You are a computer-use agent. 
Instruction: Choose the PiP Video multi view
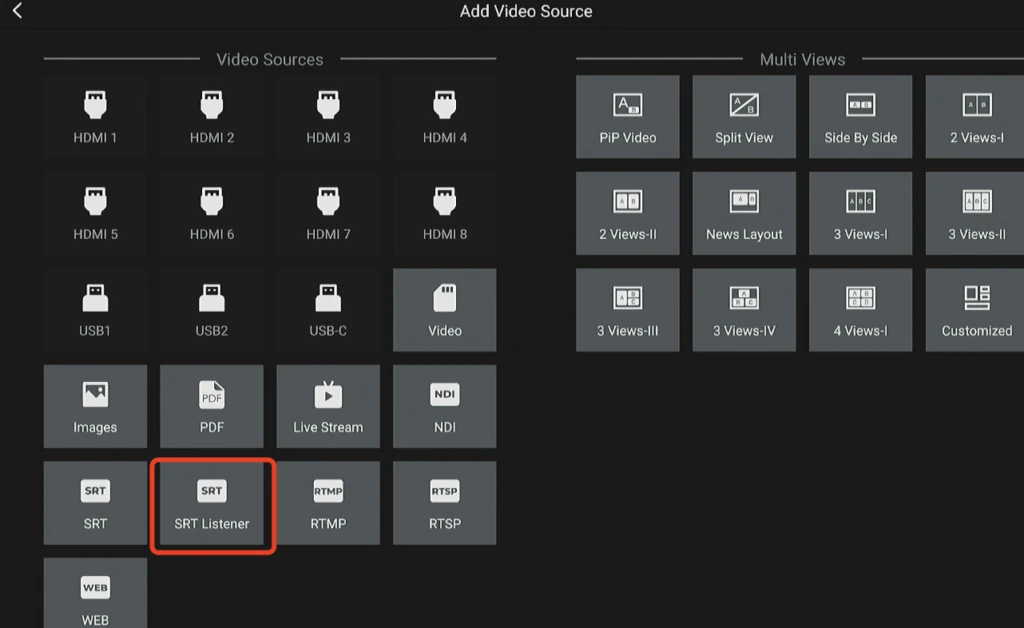(x=628, y=117)
